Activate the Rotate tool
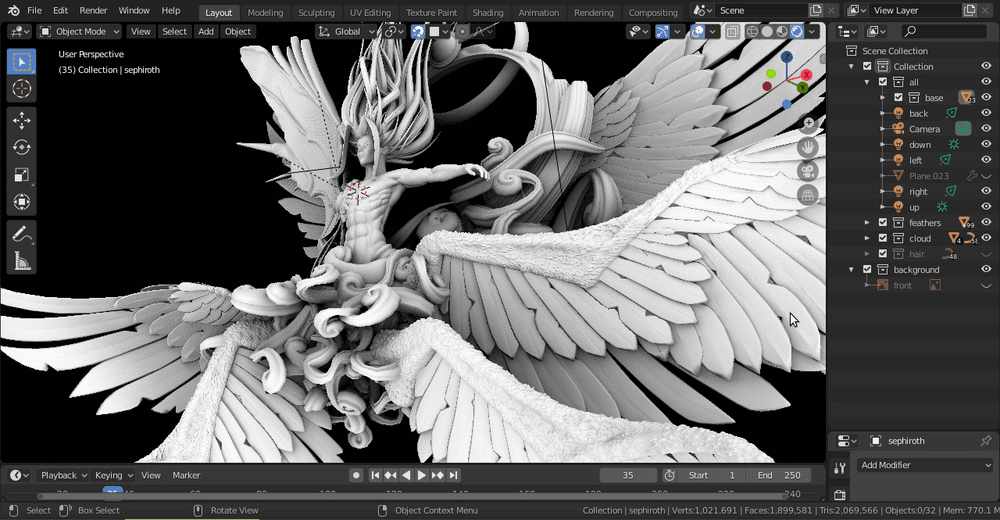The image size is (1000, 520). click(21, 148)
